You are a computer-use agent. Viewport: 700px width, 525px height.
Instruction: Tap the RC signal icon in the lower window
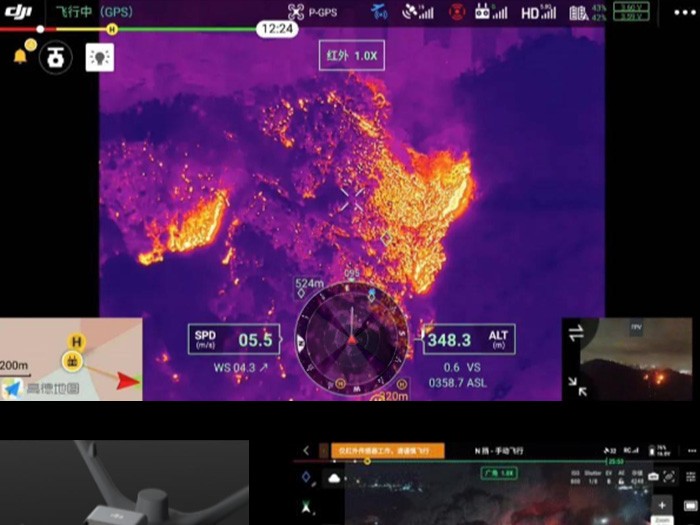630,451
